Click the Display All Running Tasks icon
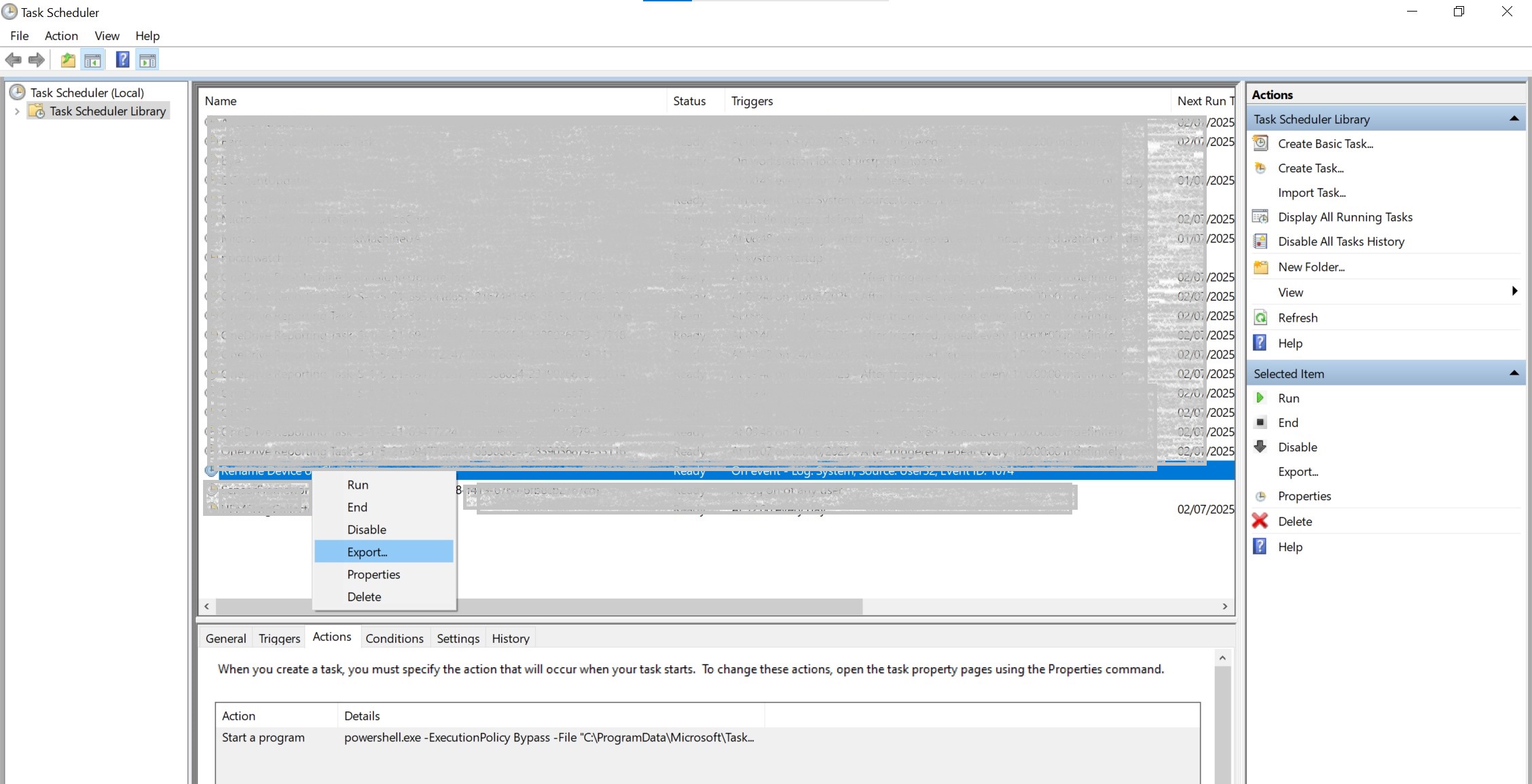The image size is (1532, 784). tap(1261, 217)
